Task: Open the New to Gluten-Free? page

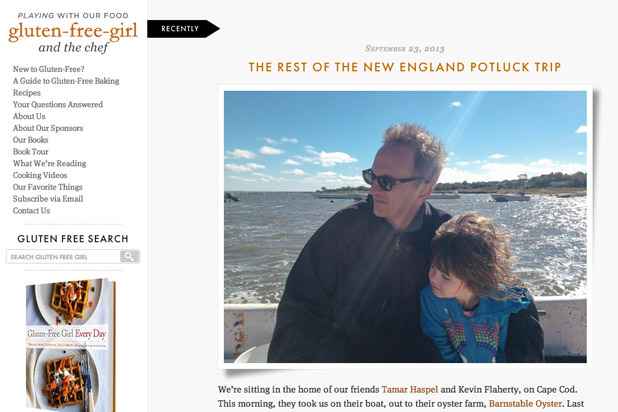Action: click(48, 69)
